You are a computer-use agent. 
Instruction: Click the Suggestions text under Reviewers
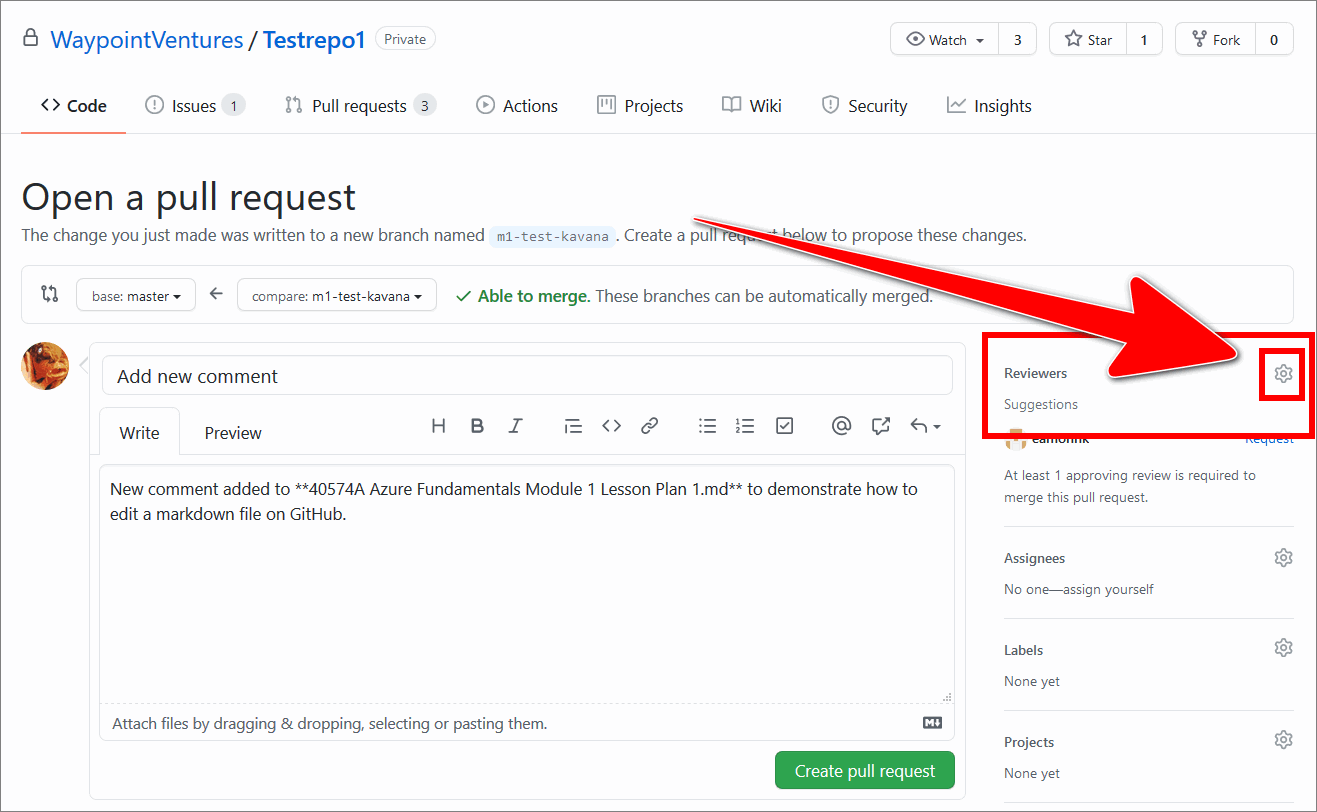(x=1041, y=404)
